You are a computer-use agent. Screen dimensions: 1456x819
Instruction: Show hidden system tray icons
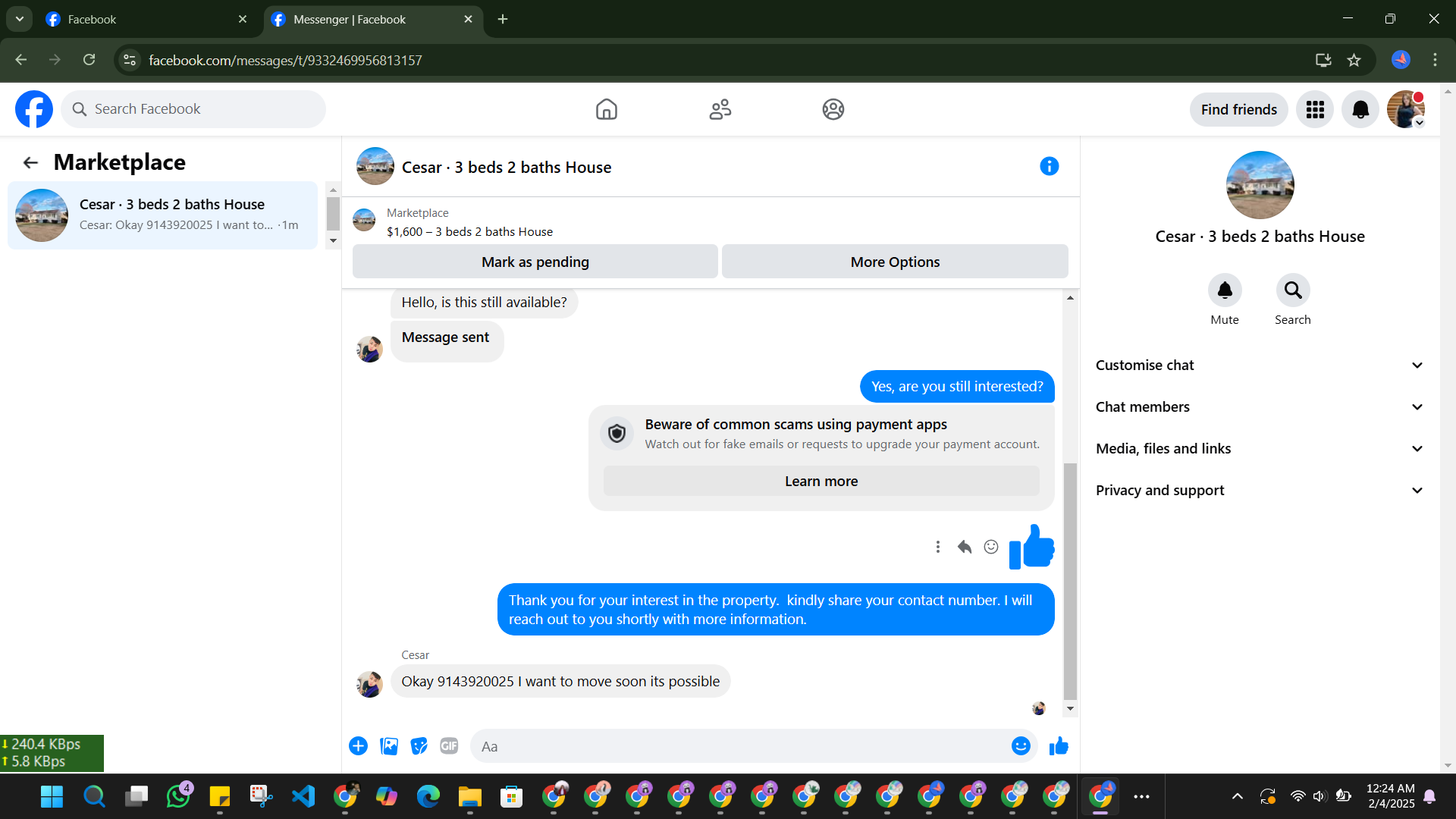tap(1237, 796)
